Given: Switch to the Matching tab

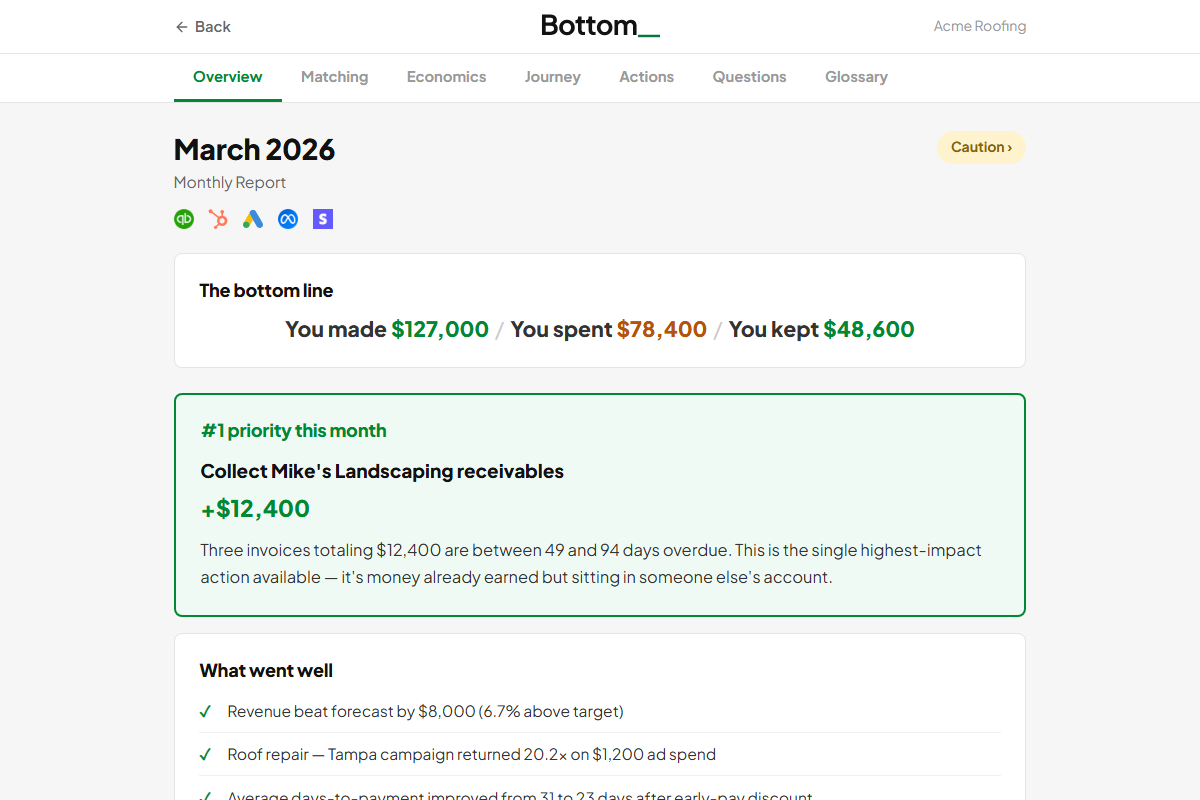Looking at the screenshot, I should coord(334,77).
